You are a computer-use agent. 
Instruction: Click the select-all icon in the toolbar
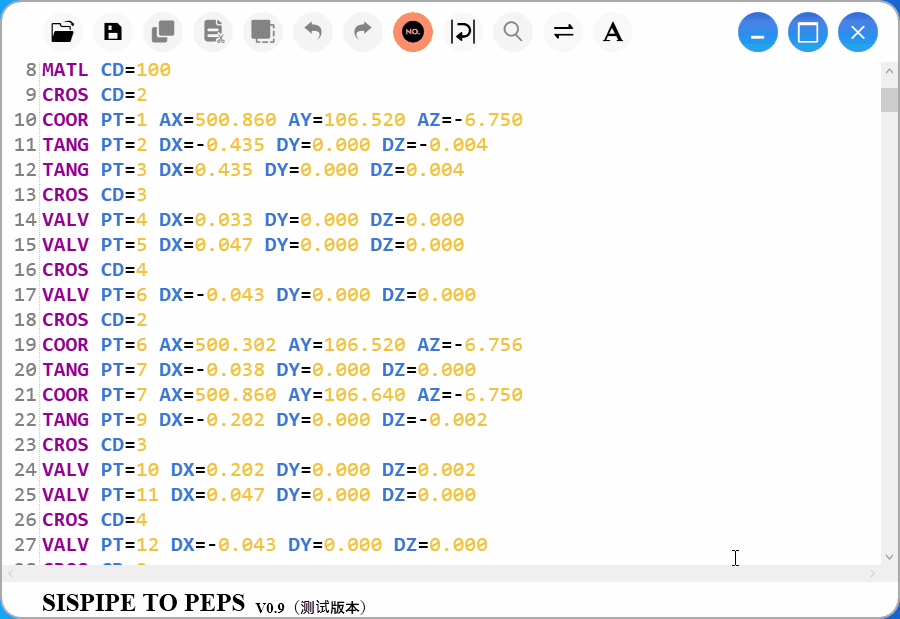[263, 32]
